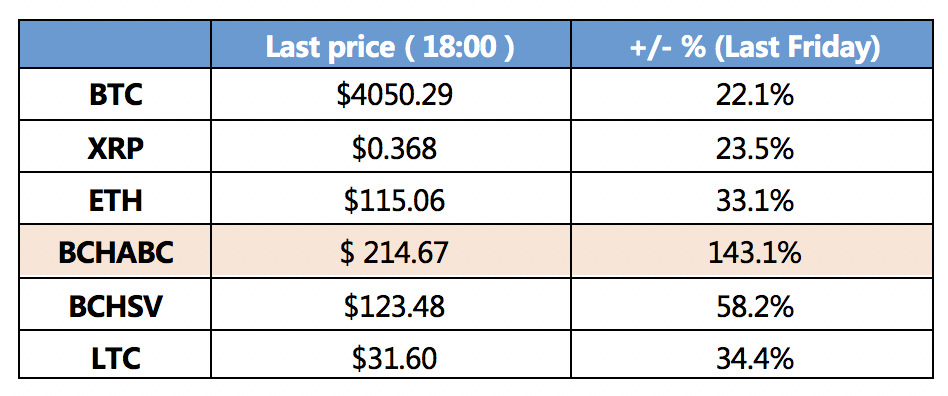Click the BTC price $4050.29 cell
This screenshot has width=948, height=396.
tap(391, 94)
